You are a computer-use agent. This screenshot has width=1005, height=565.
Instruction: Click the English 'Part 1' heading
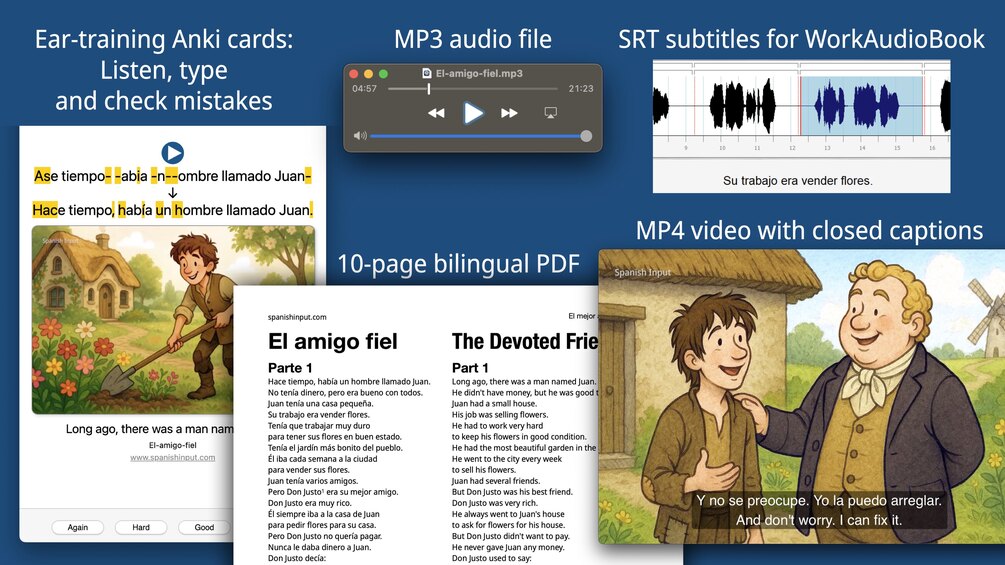click(x=470, y=368)
